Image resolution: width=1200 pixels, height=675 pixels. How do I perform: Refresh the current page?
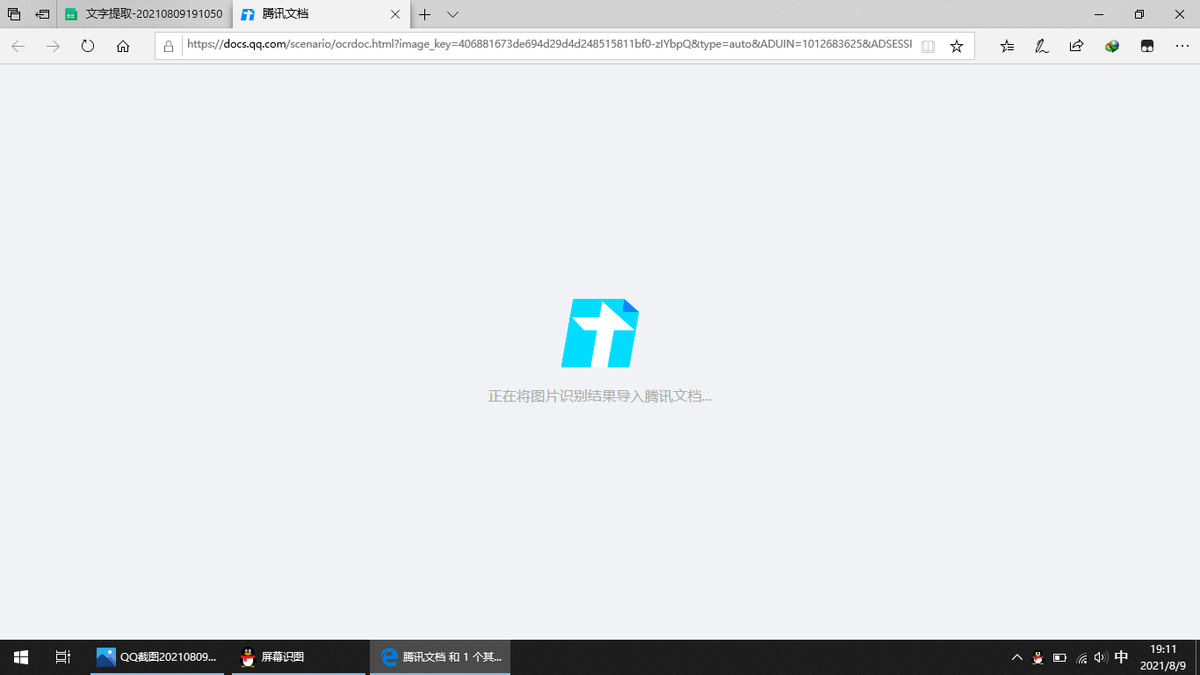tap(88, 46)
